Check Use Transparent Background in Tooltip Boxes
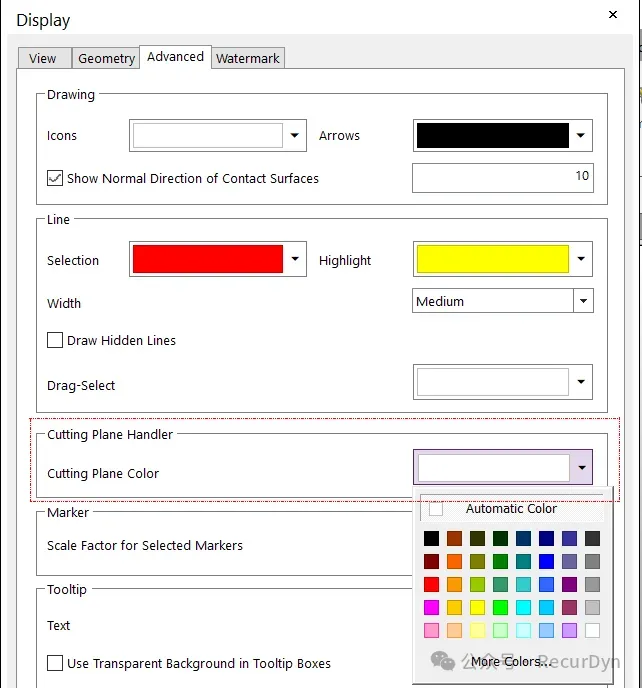This screenshot has width=642, height=688. coord(55,663)
